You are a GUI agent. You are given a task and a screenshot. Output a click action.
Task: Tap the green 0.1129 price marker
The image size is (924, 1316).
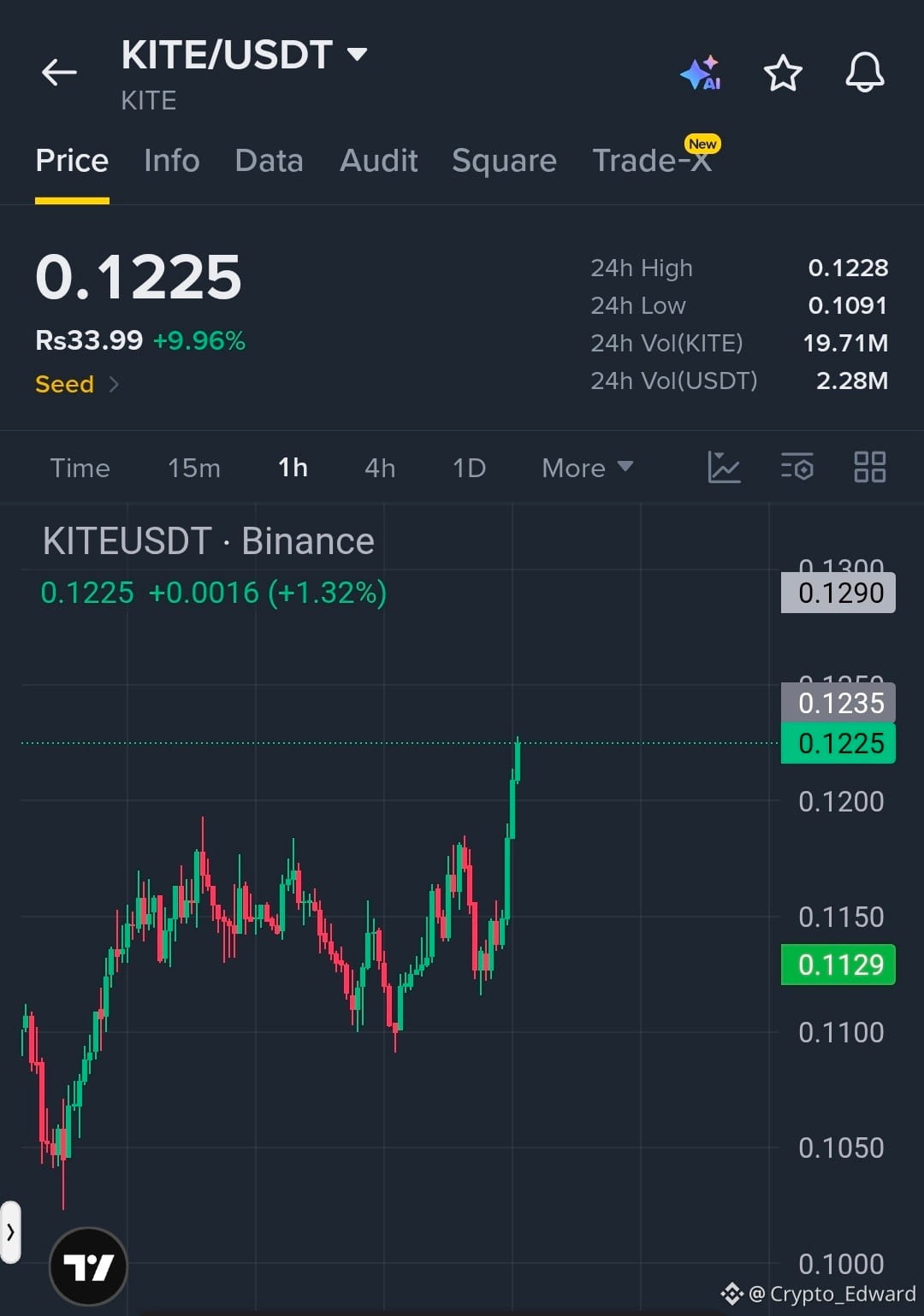838,965
